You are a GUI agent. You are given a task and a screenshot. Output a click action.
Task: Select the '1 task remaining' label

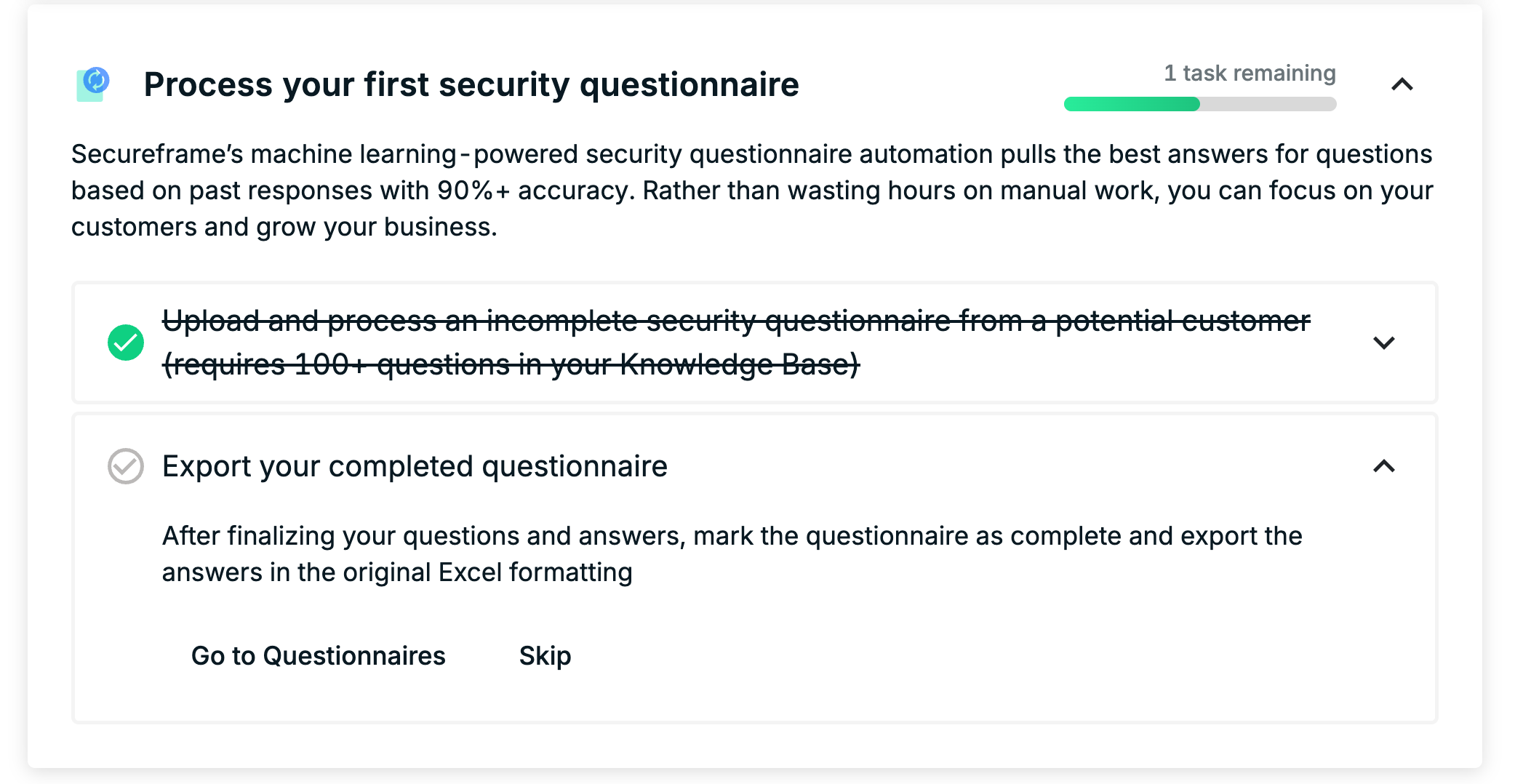(1250, 73)
